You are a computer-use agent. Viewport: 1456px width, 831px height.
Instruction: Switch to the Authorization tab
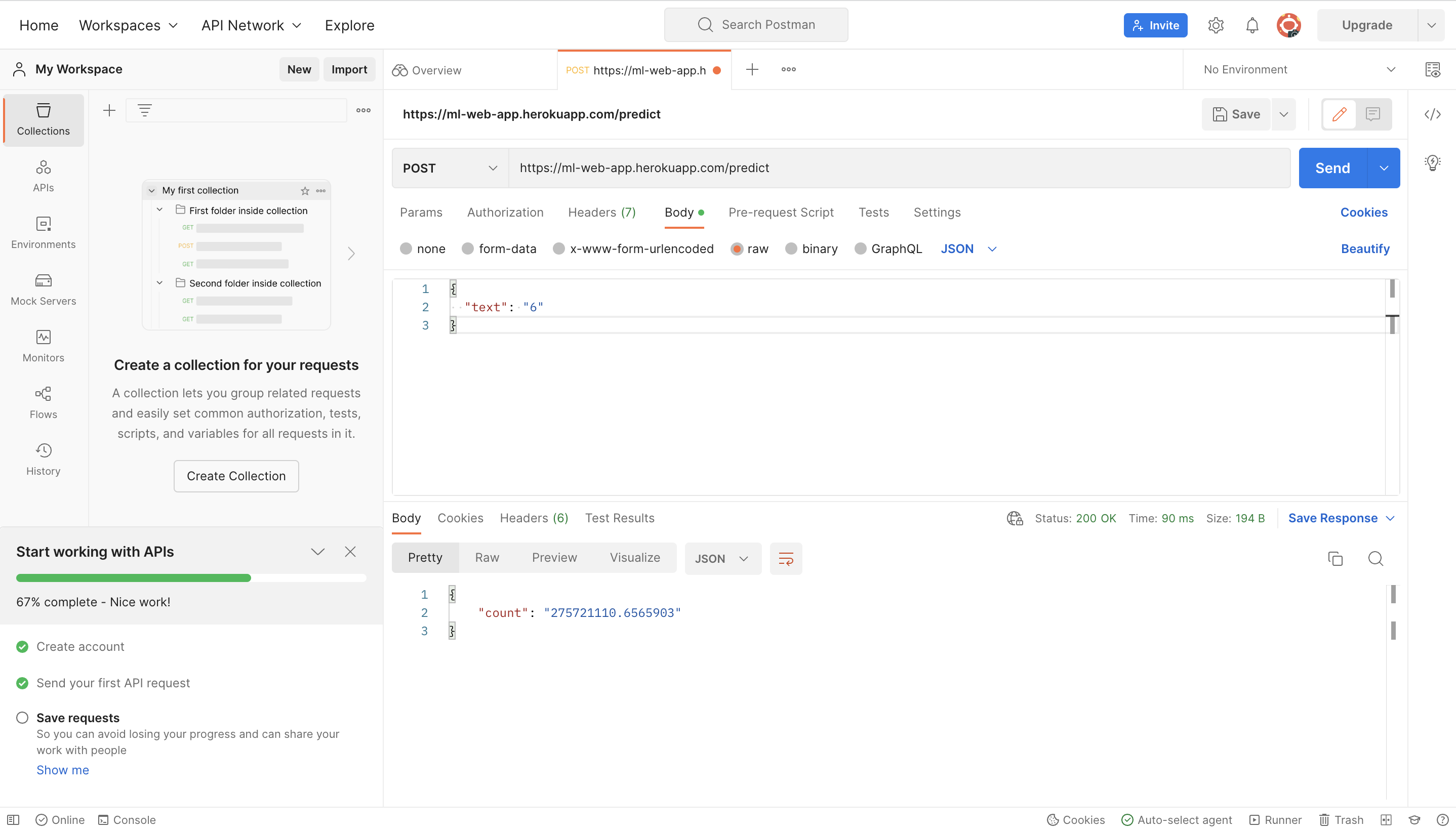tap(505, 212)
